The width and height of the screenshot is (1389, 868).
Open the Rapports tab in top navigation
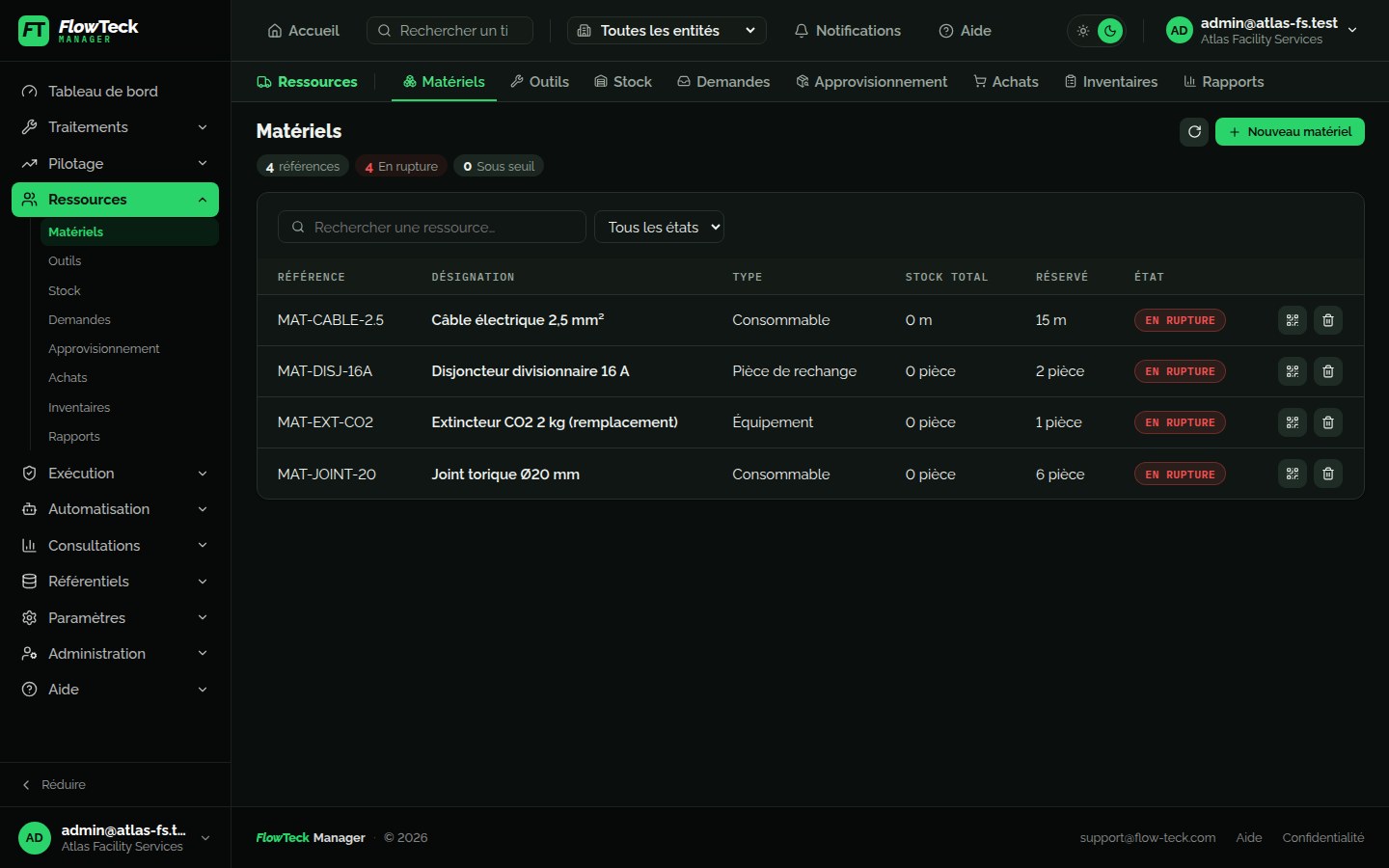(x=1224, y=82)
